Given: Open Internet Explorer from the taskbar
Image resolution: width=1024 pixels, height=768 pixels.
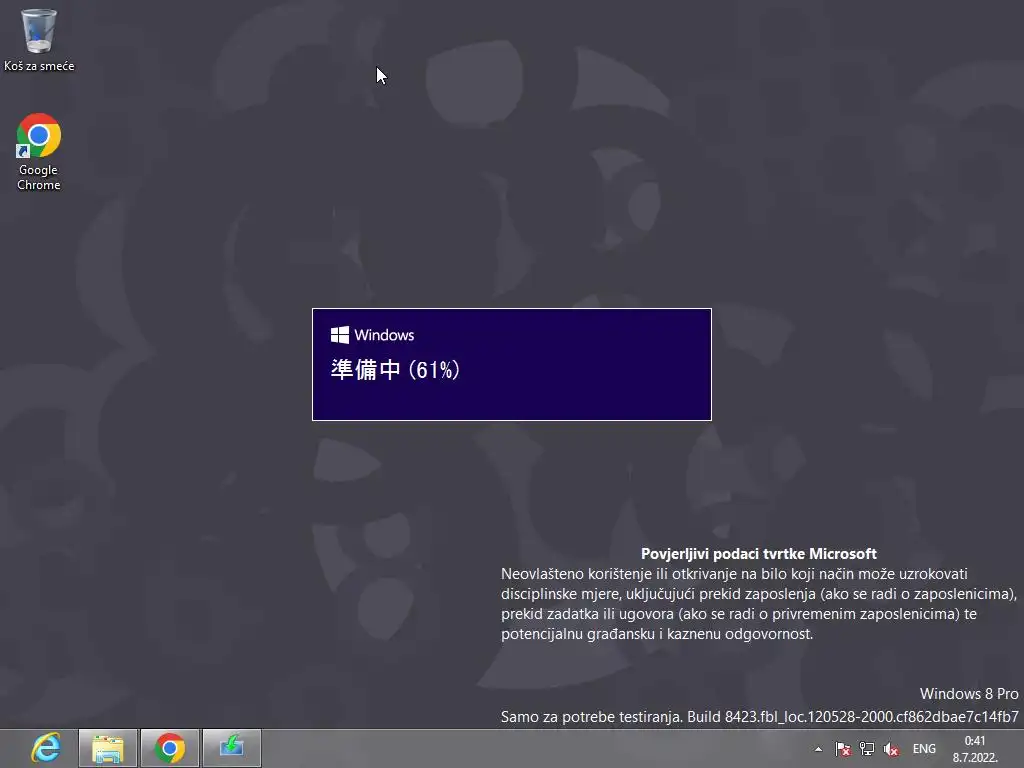Looking at the screenshot, I should pos(46,748).
